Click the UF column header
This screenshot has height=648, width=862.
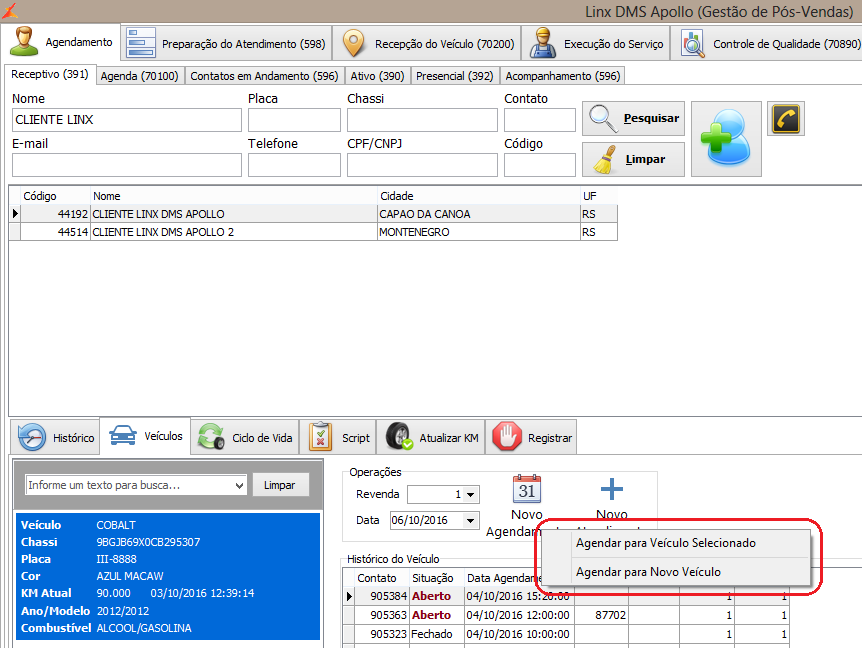click(x=599, y=196)
